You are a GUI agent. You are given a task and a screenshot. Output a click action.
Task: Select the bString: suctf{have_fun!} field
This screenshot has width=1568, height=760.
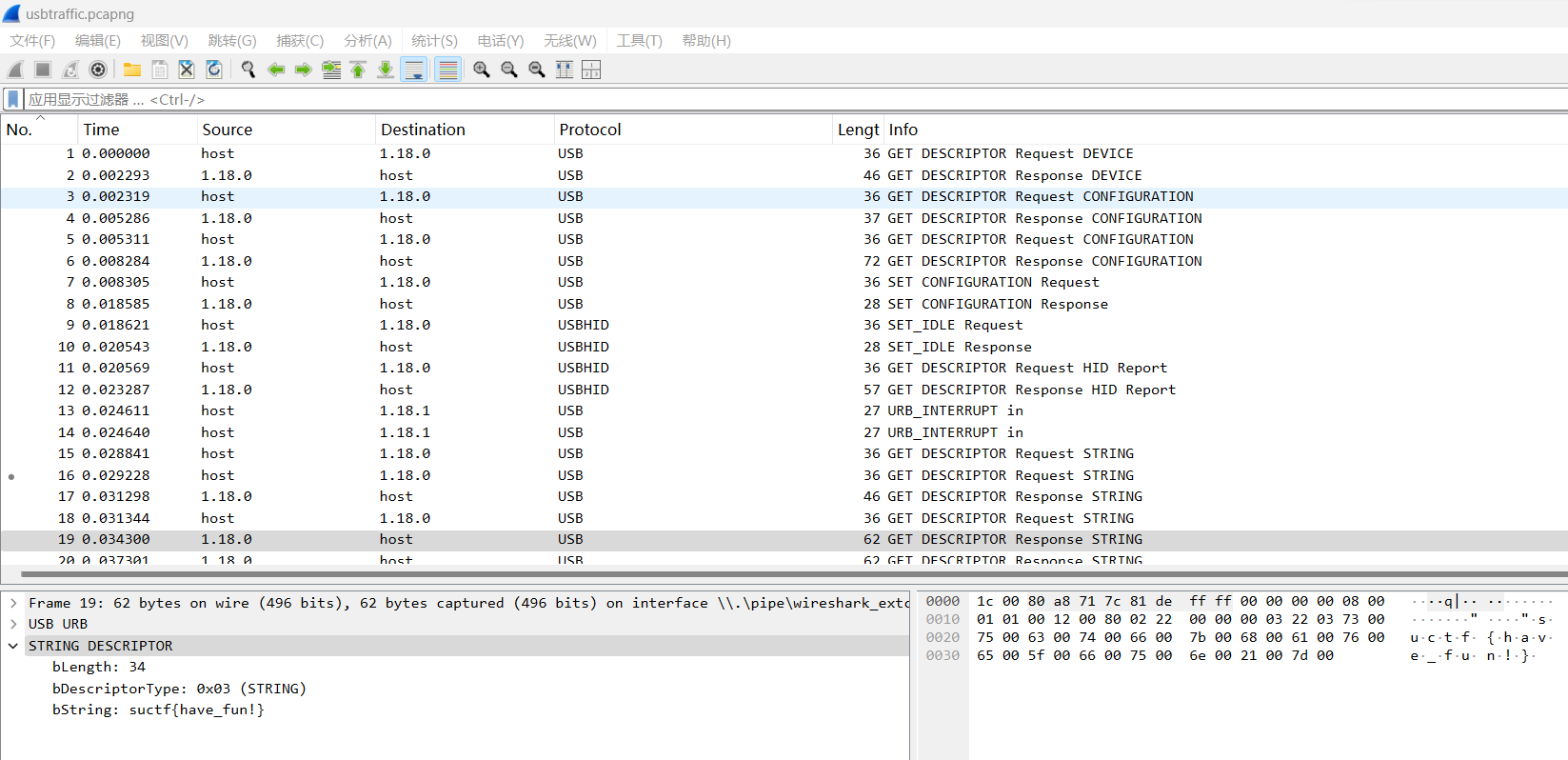[158, 710]
